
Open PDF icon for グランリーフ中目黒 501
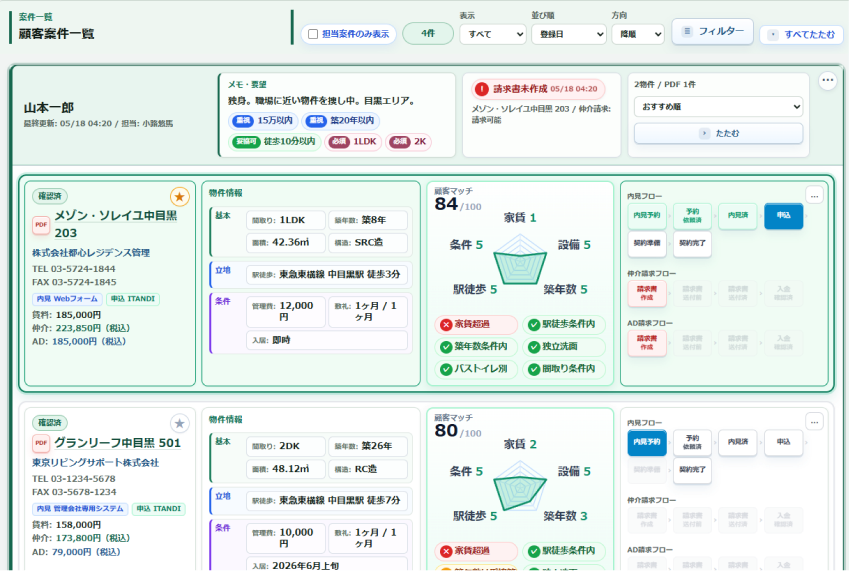pyautogui.click(x=41, y=443)
